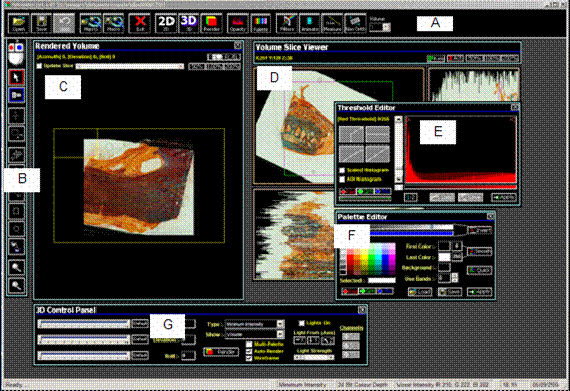Image resolution: width=570 pixels, height=391 pixels.
Task: Click the Update Slice slider bar in Rendered Volume
Action: [130, 66]
